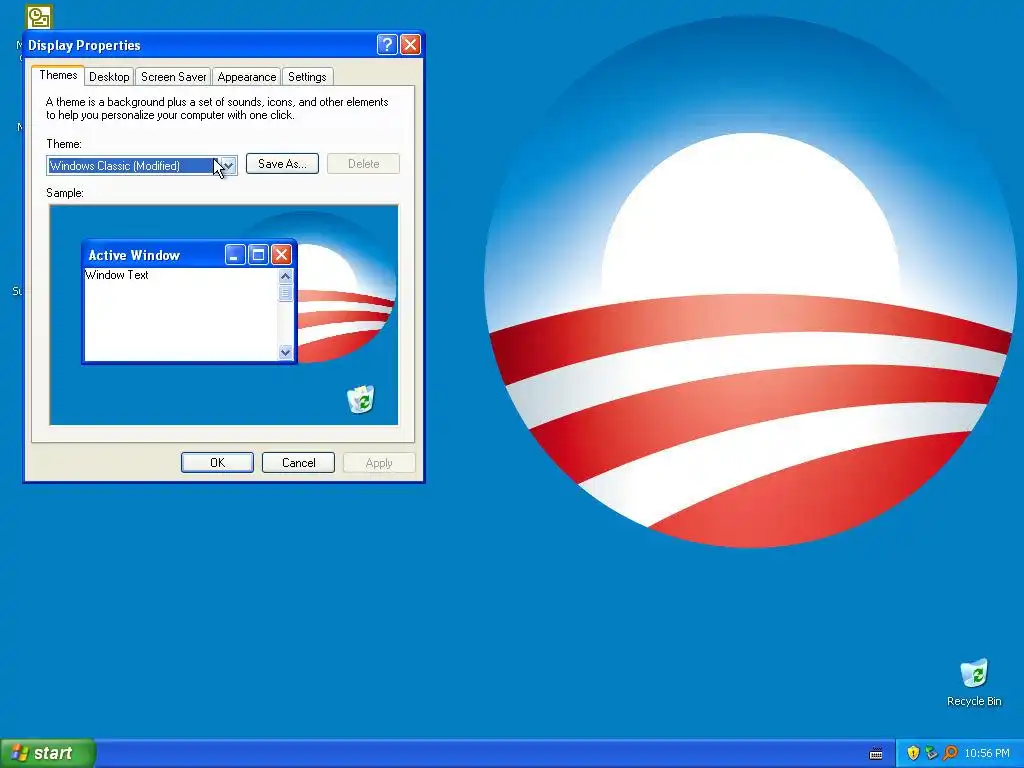Switch to the Screen Saver tab
1024x768 pixels.
pos(174,76)
